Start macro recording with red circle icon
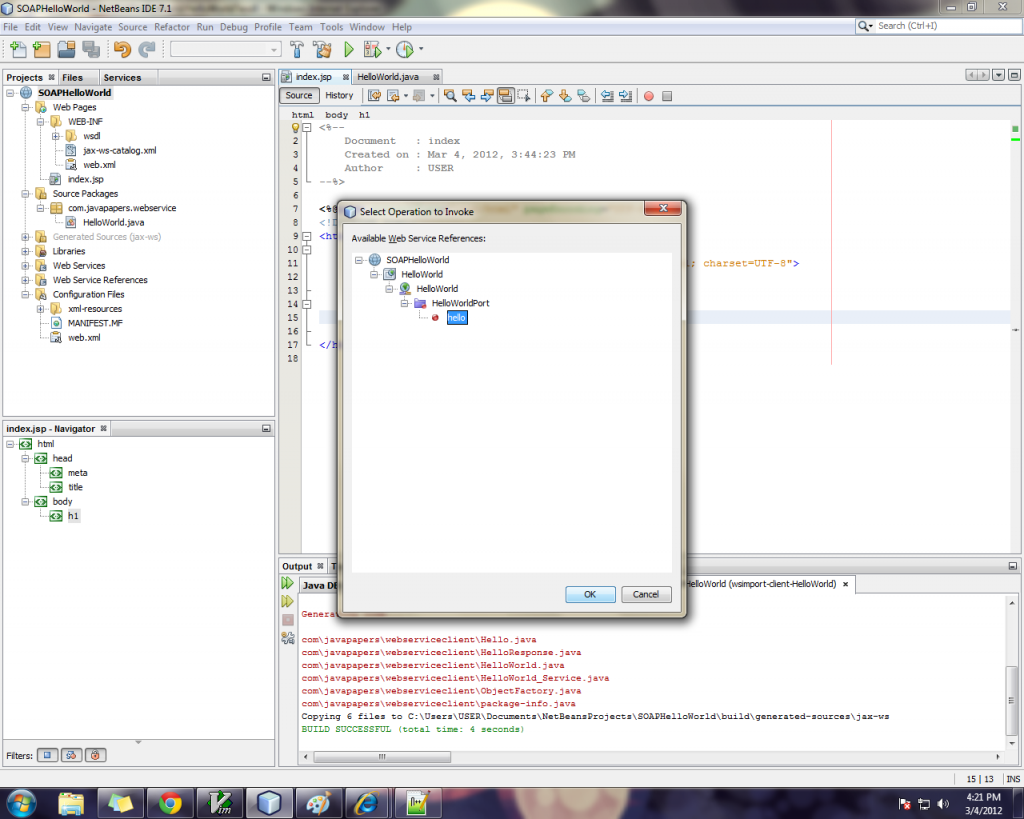Image resolution: width=1024 pixels, height=819 pixels. click(x=648, y=96)
